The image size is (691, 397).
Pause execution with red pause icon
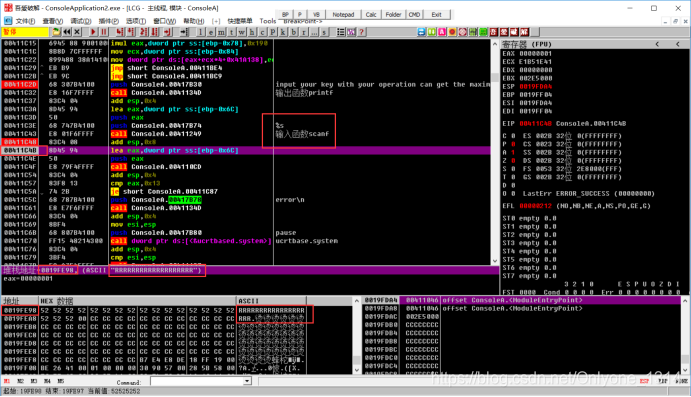point(104,32)
